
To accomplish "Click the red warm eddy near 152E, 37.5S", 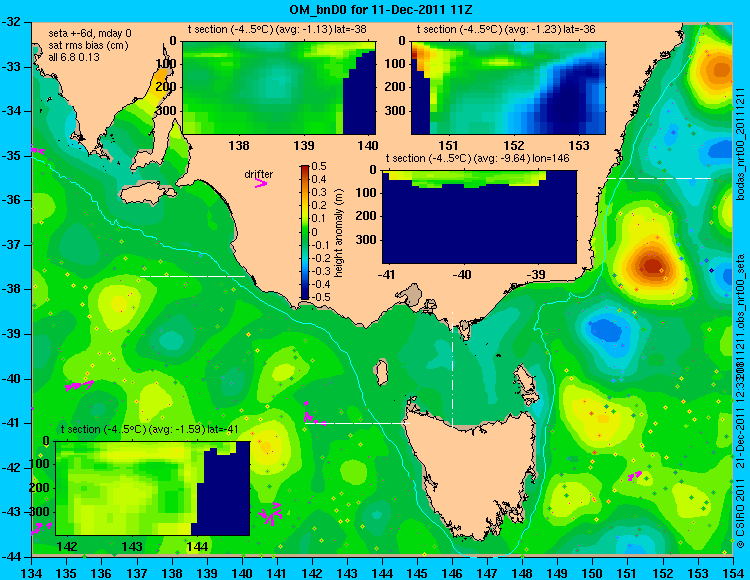I will point(653,265).
